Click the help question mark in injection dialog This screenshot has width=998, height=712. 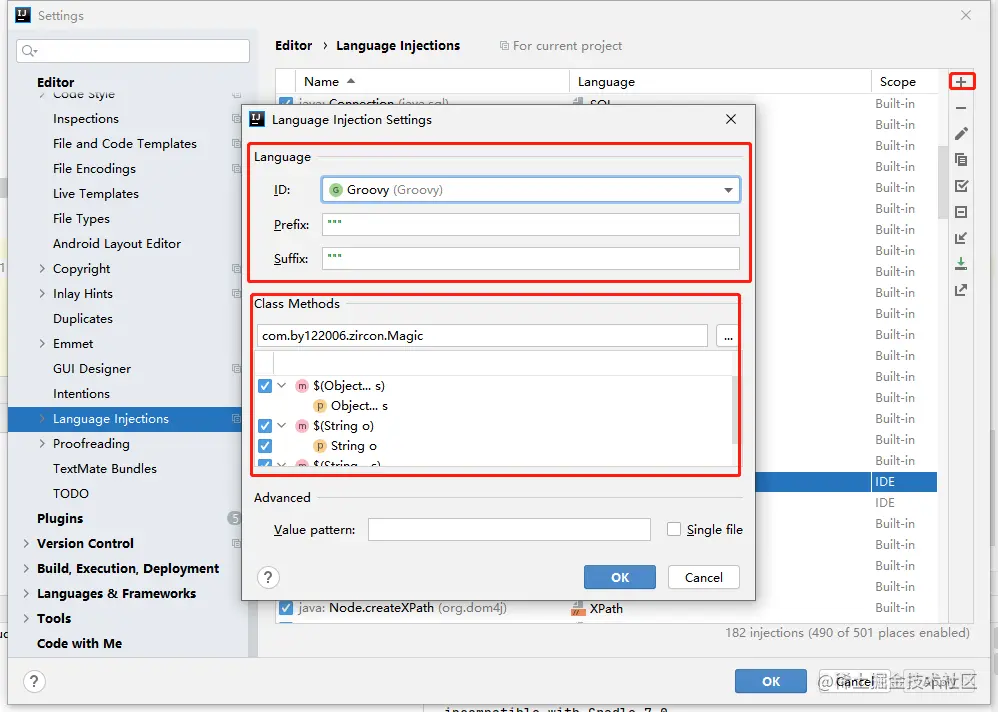268,577
